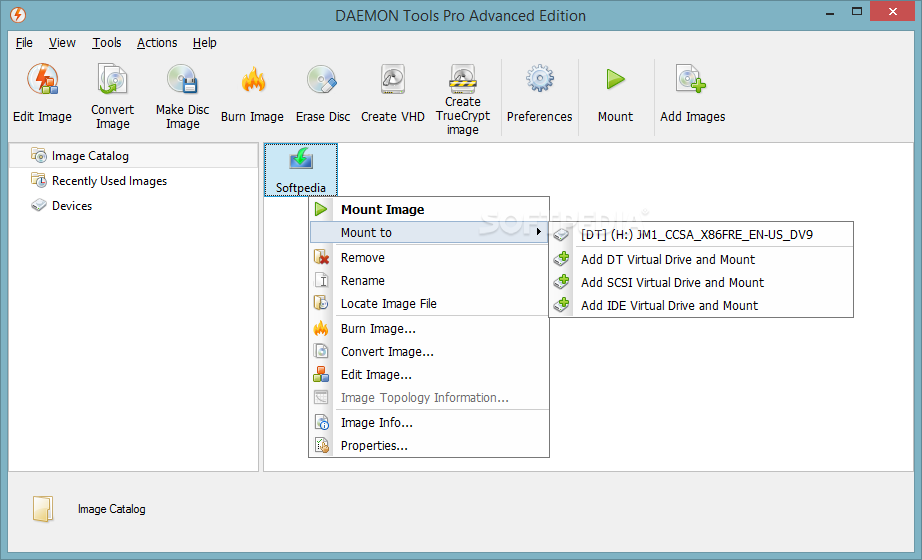Maximize the DAEMON Tools window
This screenshot has height=560, width=922.
click(x=857, y=11)
